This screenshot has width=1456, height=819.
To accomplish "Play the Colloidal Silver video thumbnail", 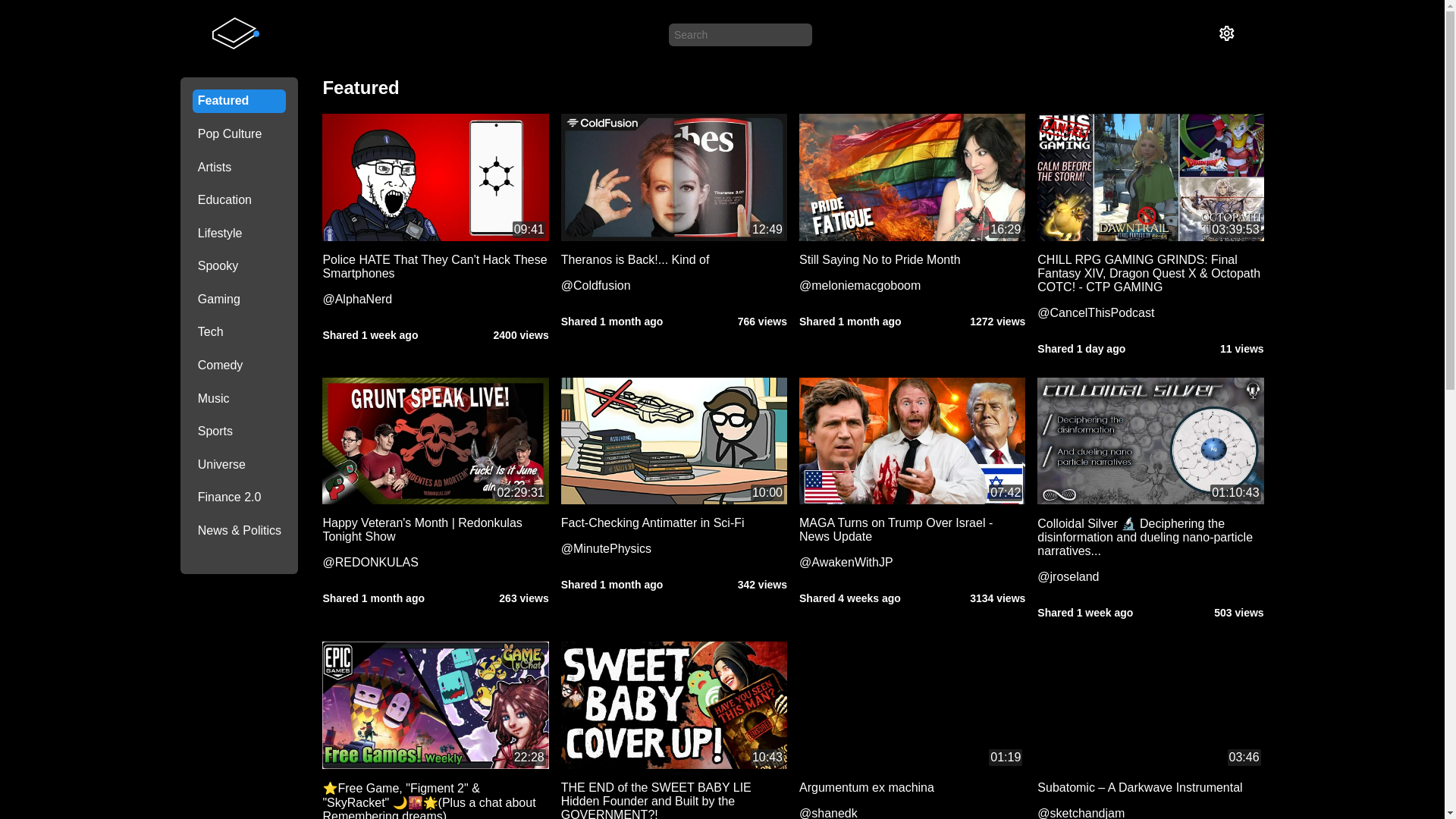I will point(1150,441).
